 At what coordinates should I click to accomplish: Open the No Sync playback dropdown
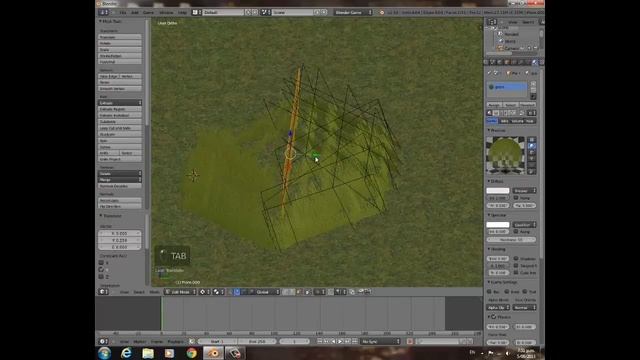(x=380, y=341)
